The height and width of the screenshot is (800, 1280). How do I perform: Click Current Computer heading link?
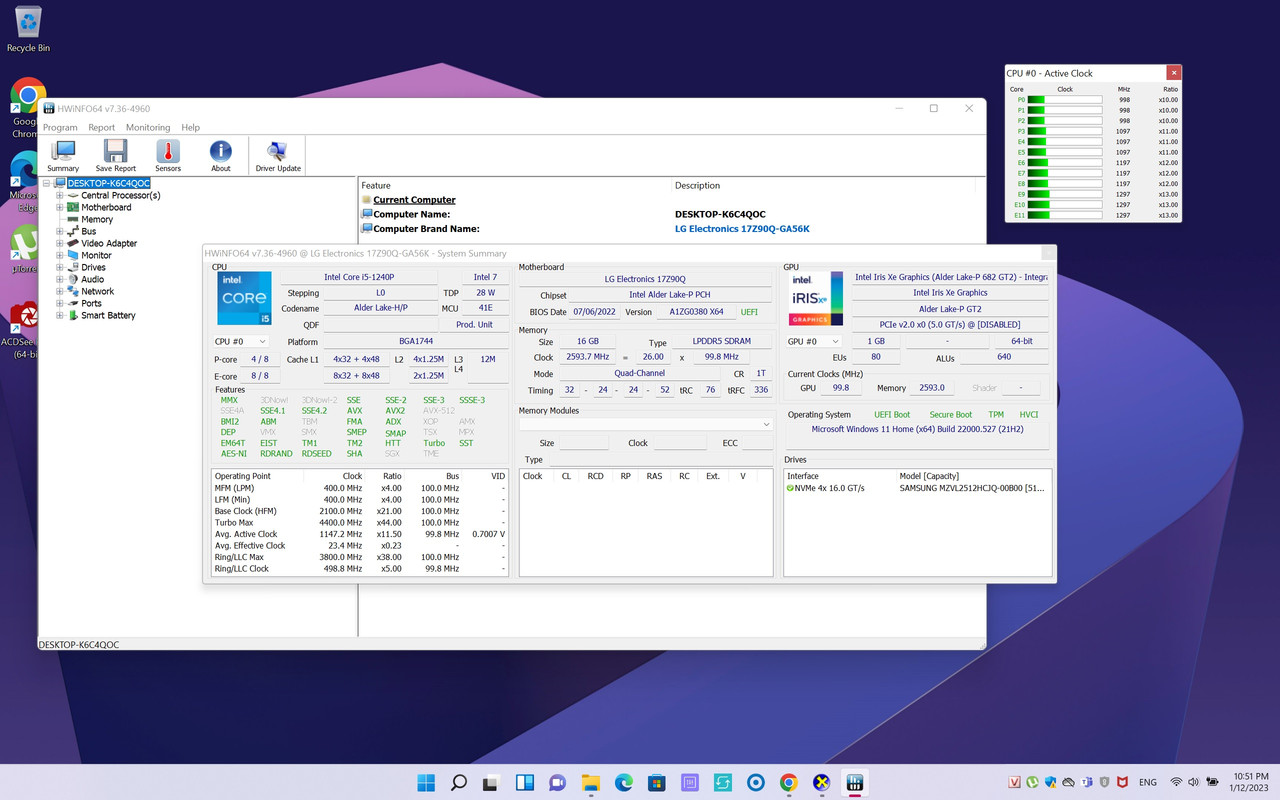click(414, 200)
